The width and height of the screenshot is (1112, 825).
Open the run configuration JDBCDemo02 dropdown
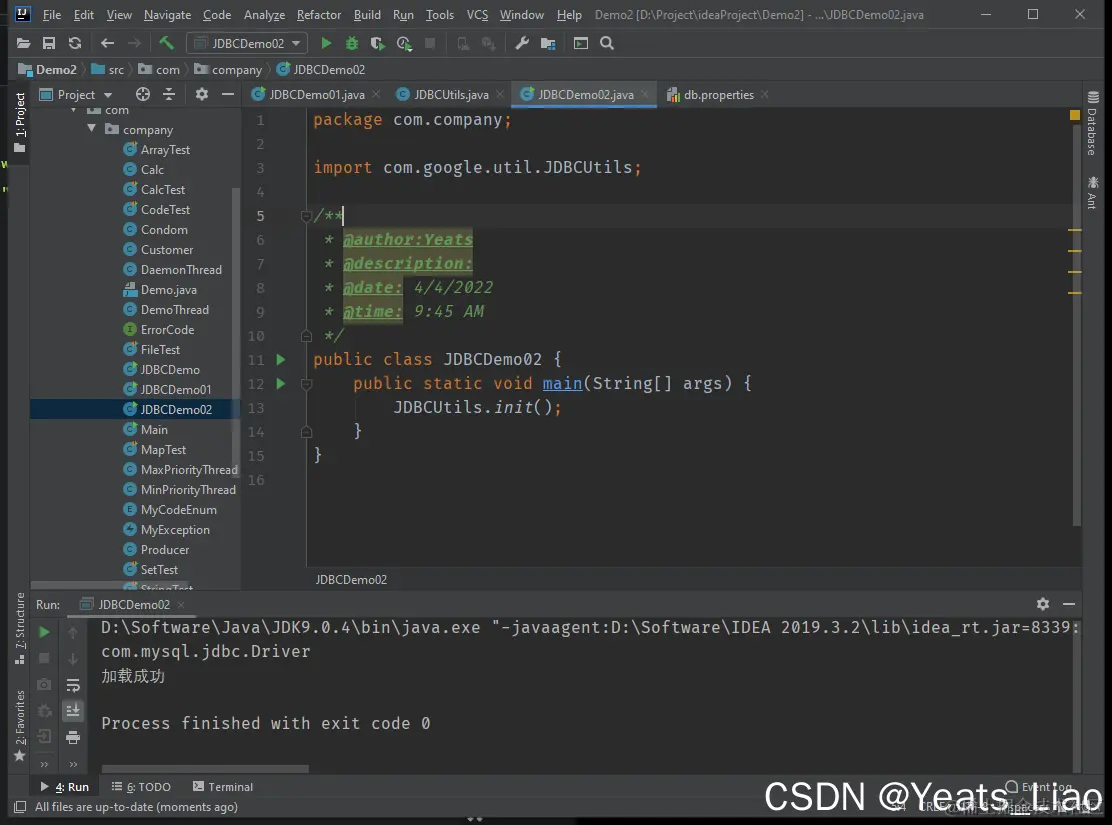pyautogui.click(x=248, y=43)
